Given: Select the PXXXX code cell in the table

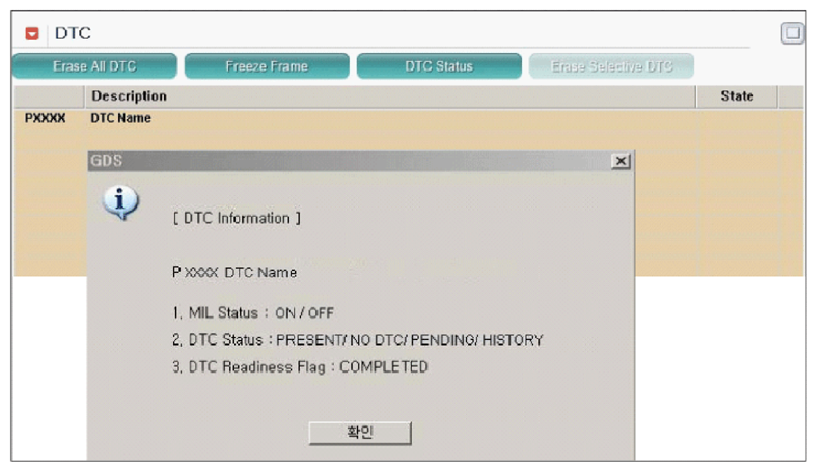Looking at the screenshot, I should pos(45,118).
